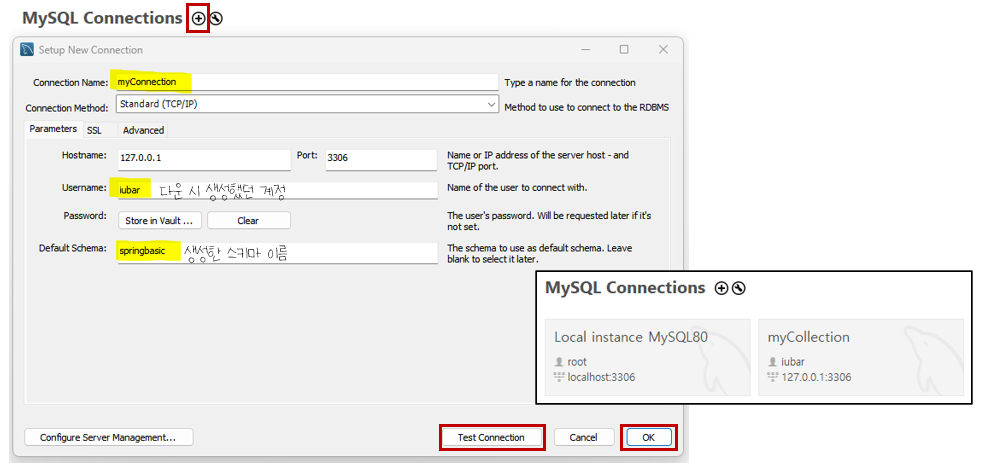This screenshot has height=473, width=997.
Task: Click 'Connection Name:' label
Action: pos(71,83)
